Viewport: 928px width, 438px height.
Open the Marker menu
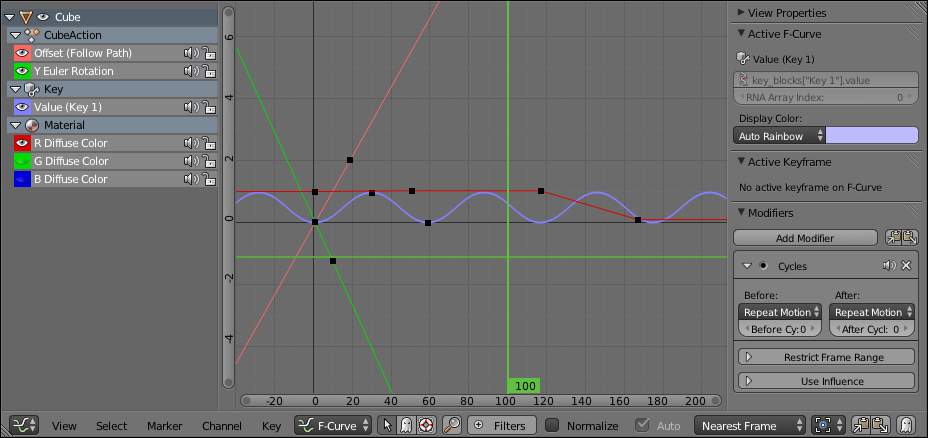[x=165, y=426]
